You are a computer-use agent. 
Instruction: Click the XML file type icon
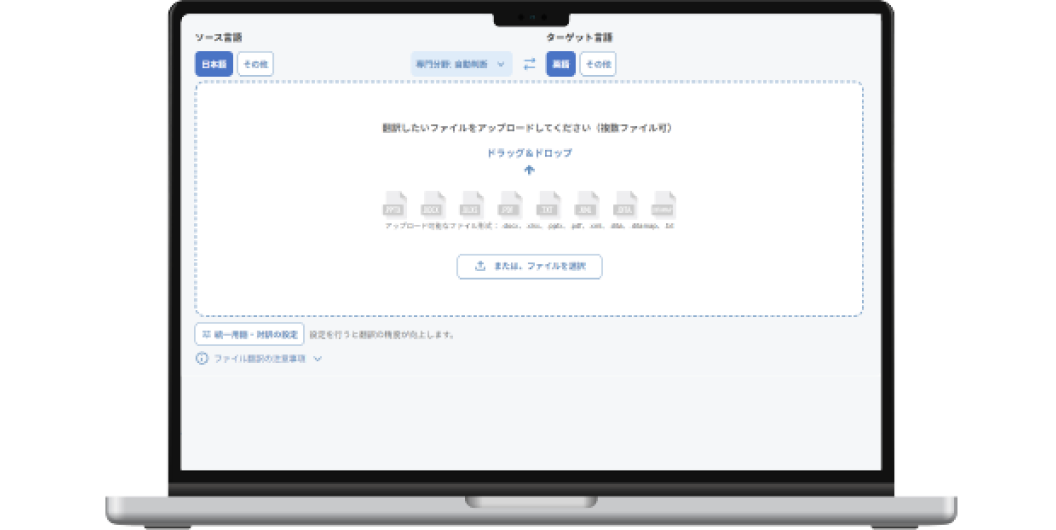pos(587,205)
